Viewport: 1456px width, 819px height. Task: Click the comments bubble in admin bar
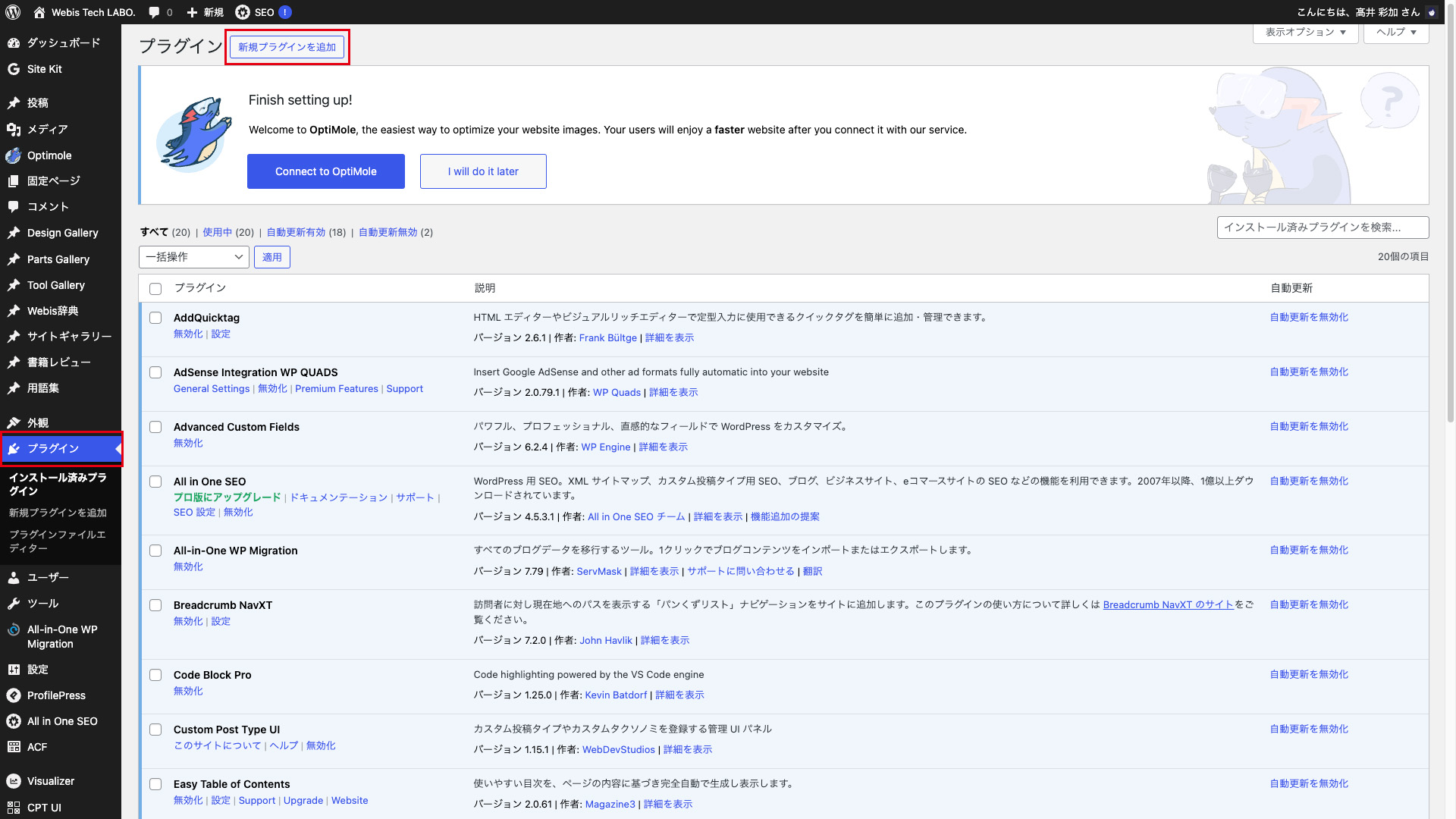[155, 12]
